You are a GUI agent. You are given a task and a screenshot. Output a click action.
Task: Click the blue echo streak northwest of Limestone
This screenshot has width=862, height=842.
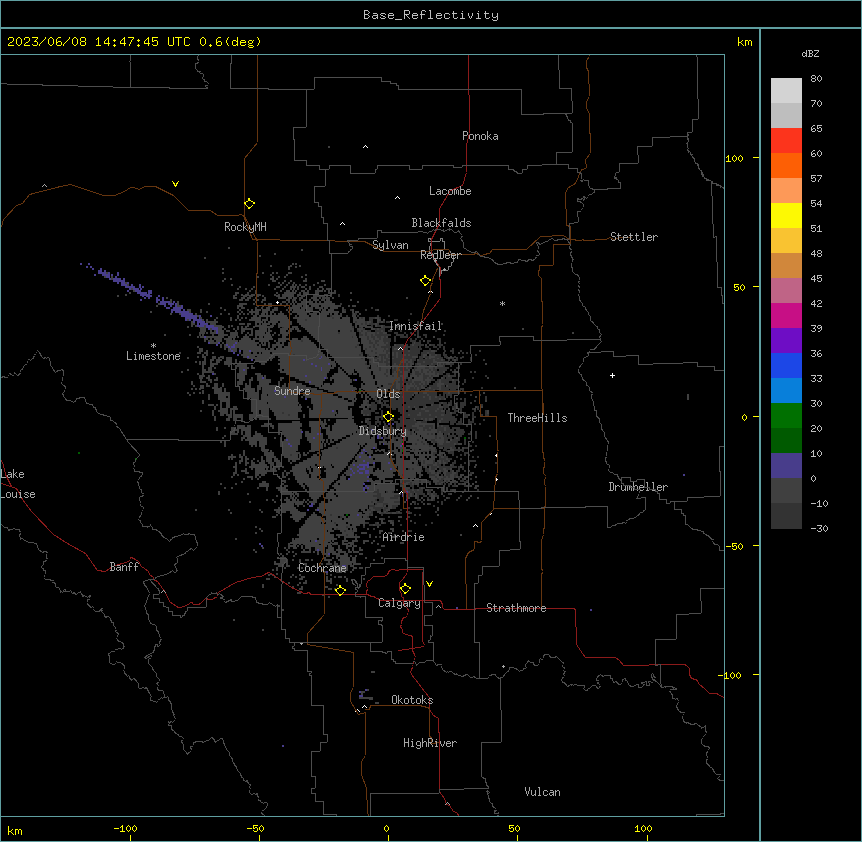(150, 297)
